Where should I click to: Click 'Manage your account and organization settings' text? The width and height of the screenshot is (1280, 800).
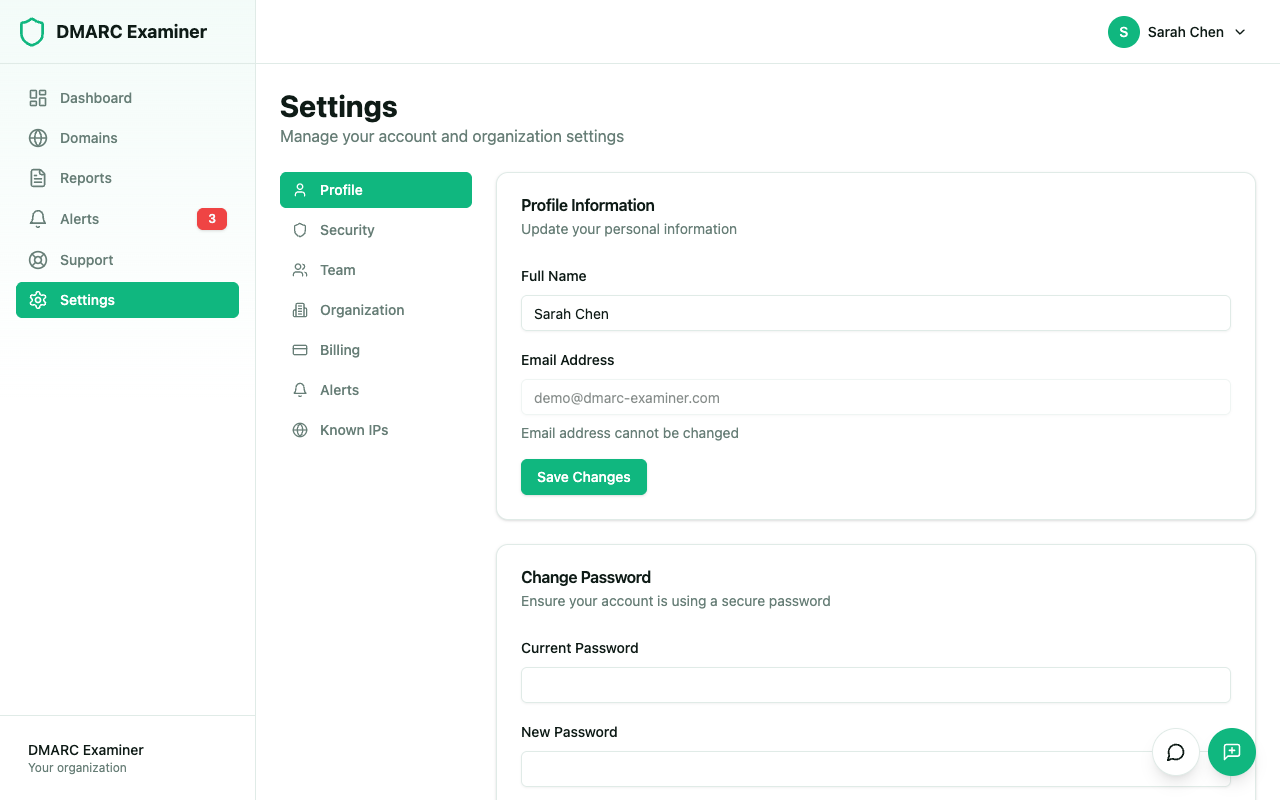click(x=452, y=136)
